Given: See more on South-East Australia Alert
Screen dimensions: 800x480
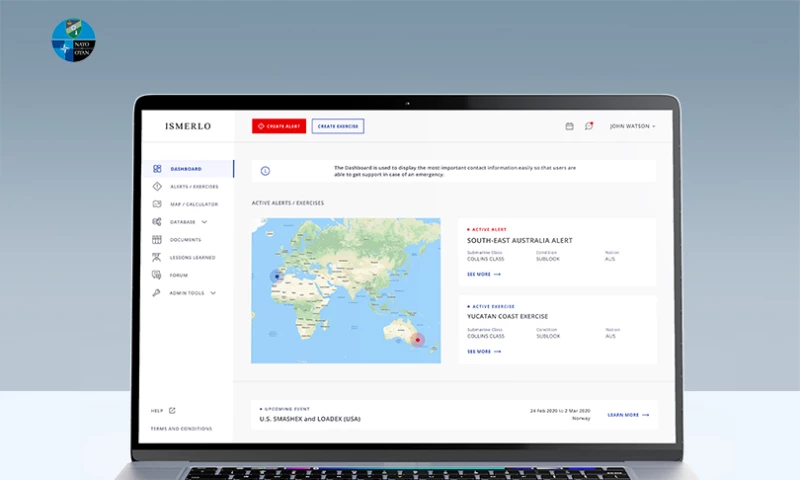Looking at the screenshot, I should coord(484,274).
